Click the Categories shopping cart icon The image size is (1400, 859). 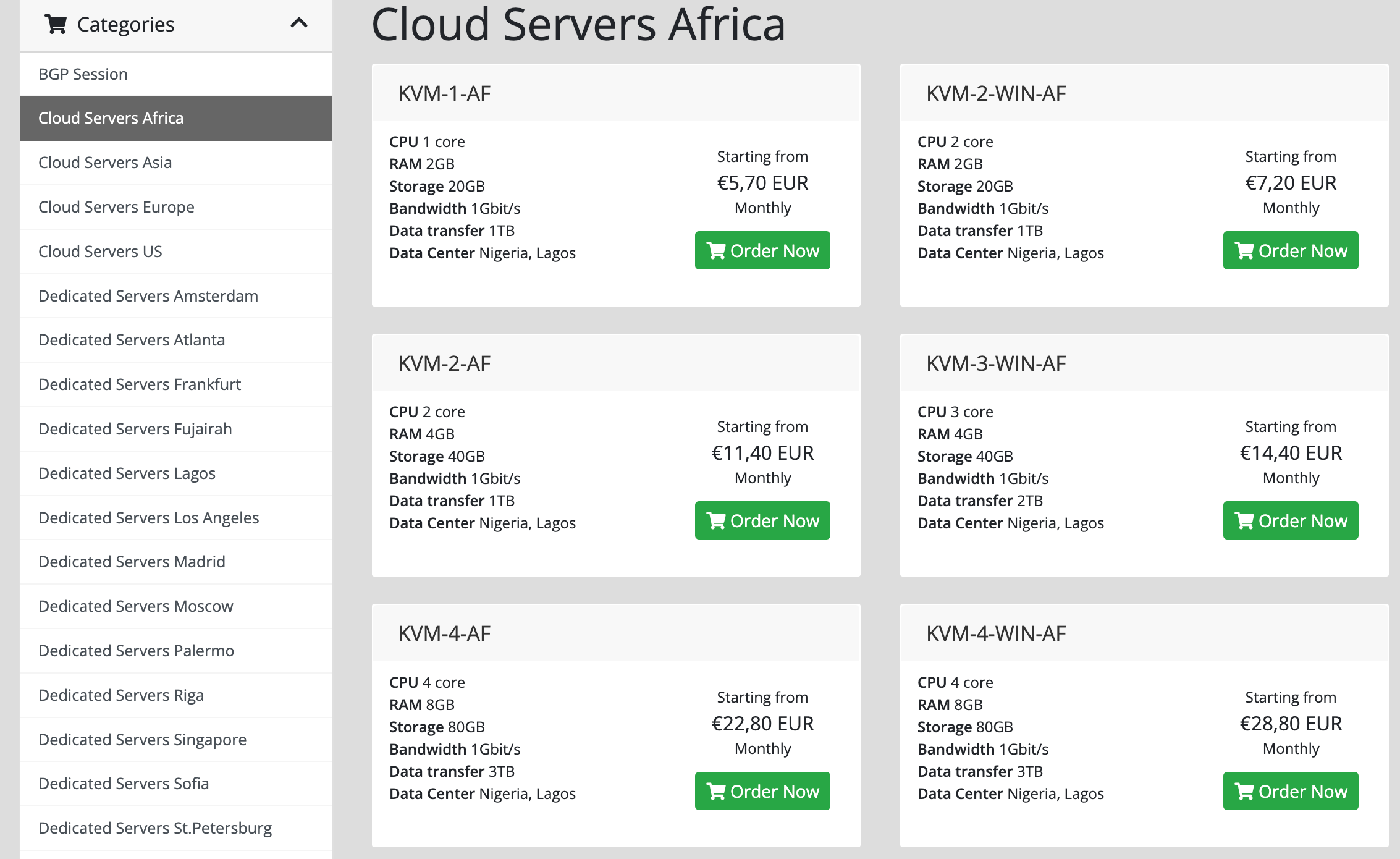pos(56,24)
